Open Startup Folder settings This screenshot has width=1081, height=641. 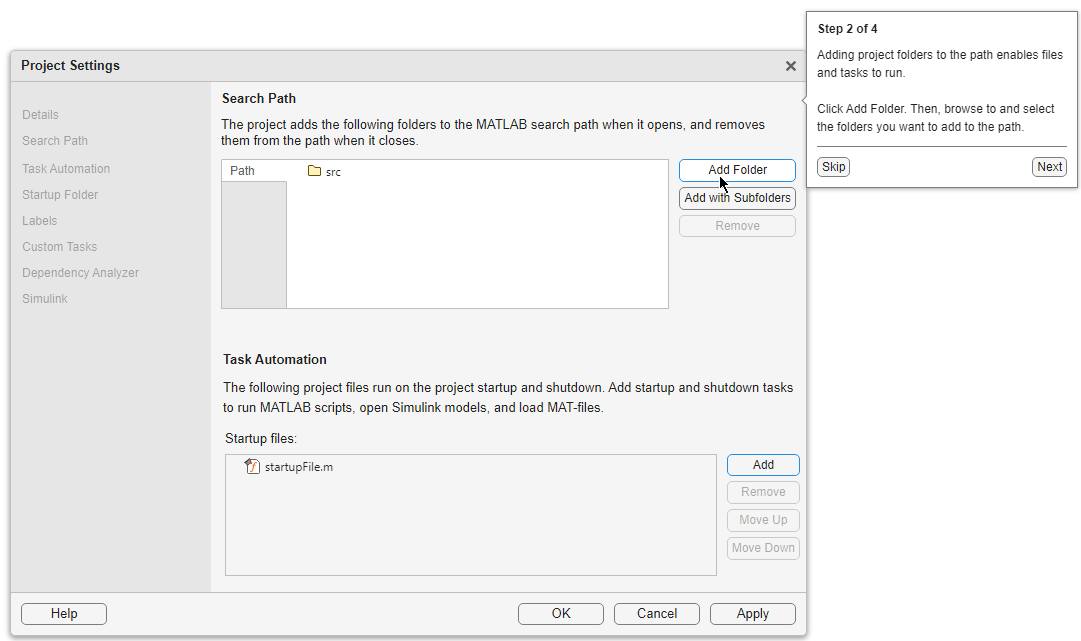point(60,195)
